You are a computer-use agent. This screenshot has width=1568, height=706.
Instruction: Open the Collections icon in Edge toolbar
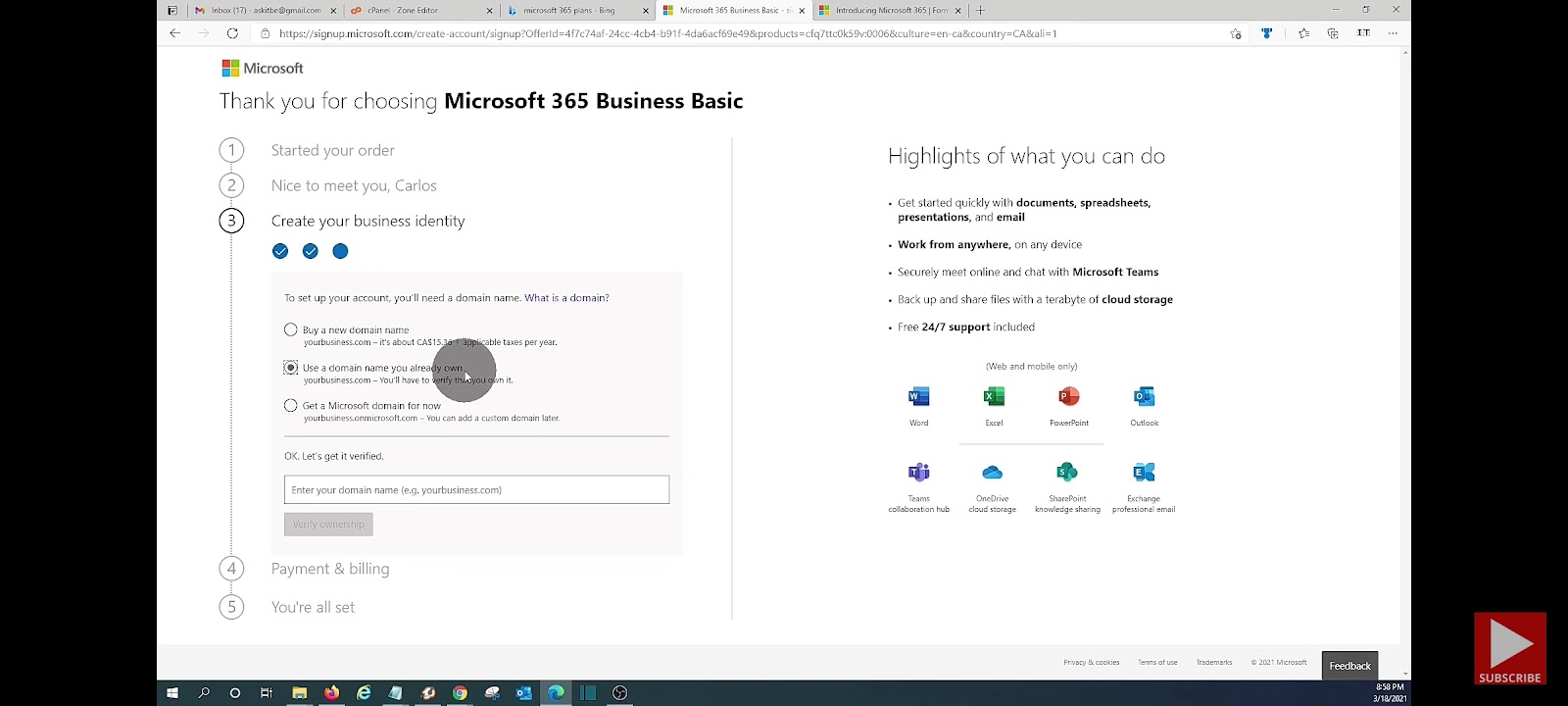1333,33
